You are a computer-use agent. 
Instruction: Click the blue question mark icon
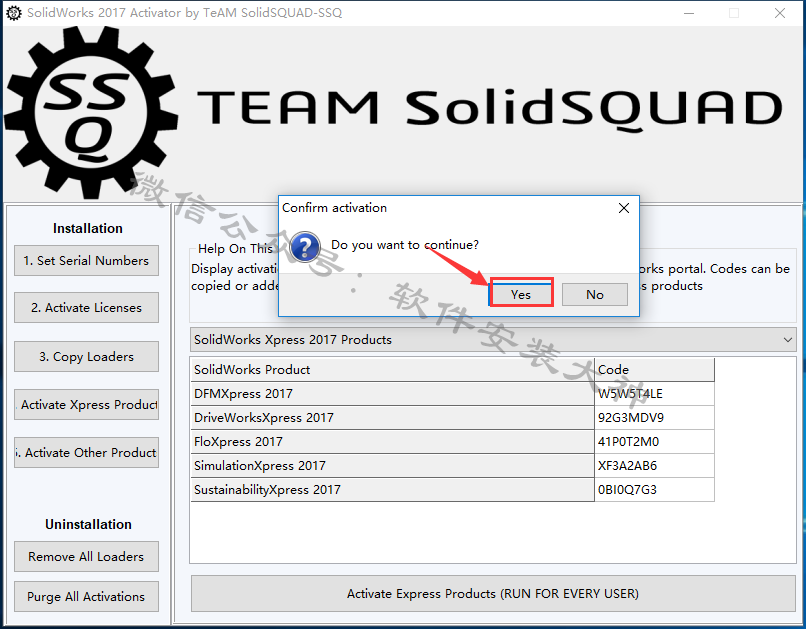pos(305,247)
